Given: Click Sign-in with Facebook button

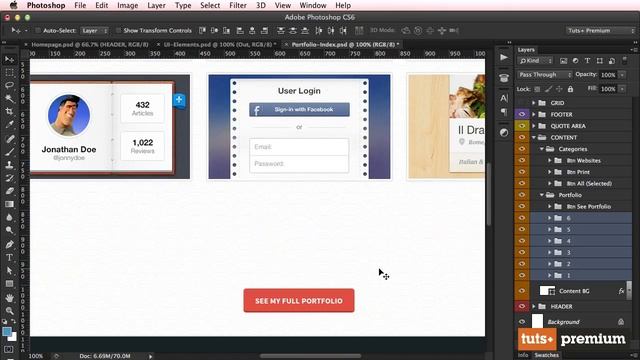Looking at the screenshot, I should (299, 109).
